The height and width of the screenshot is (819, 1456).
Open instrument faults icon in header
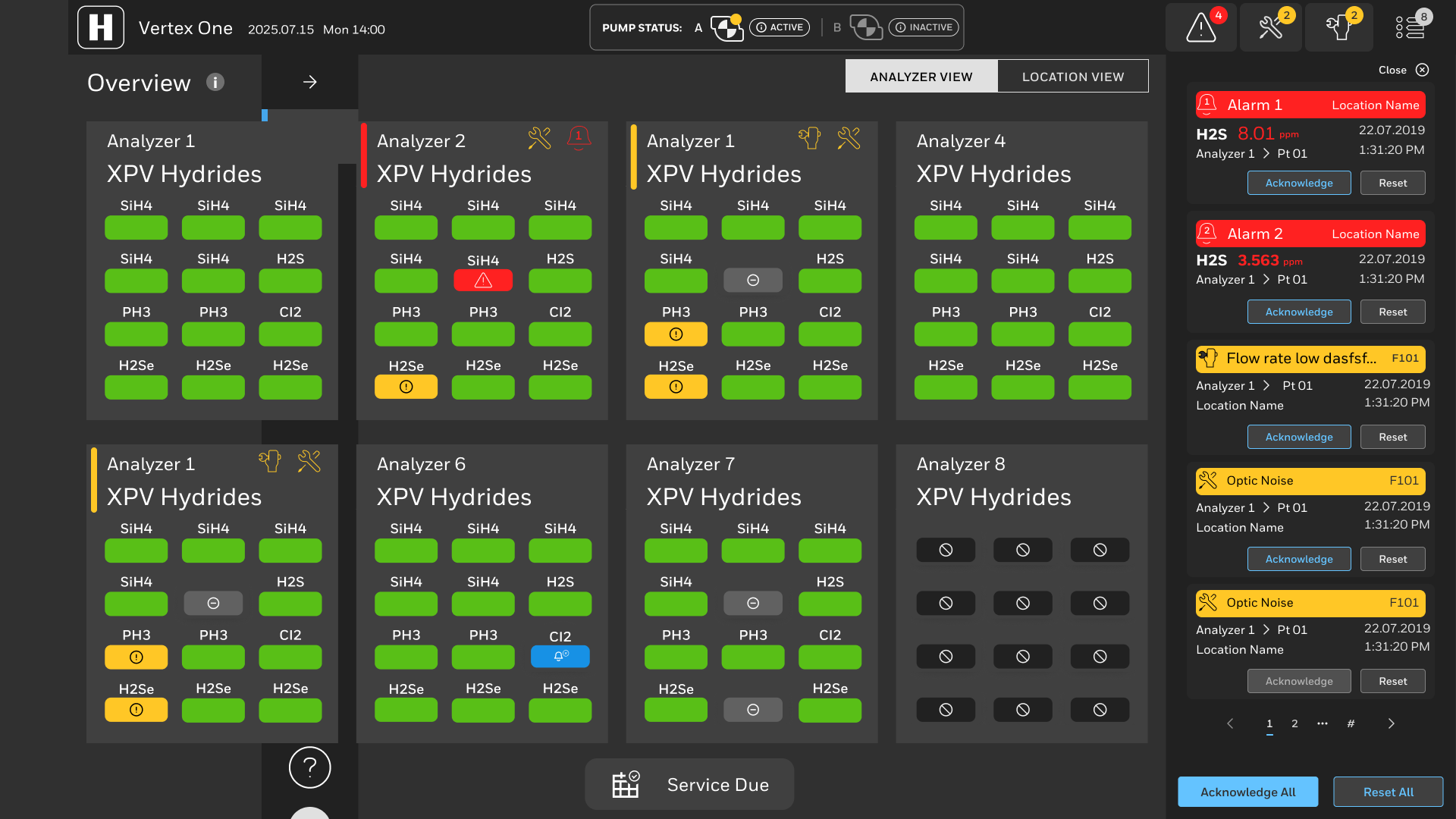tap(1339, 28)
